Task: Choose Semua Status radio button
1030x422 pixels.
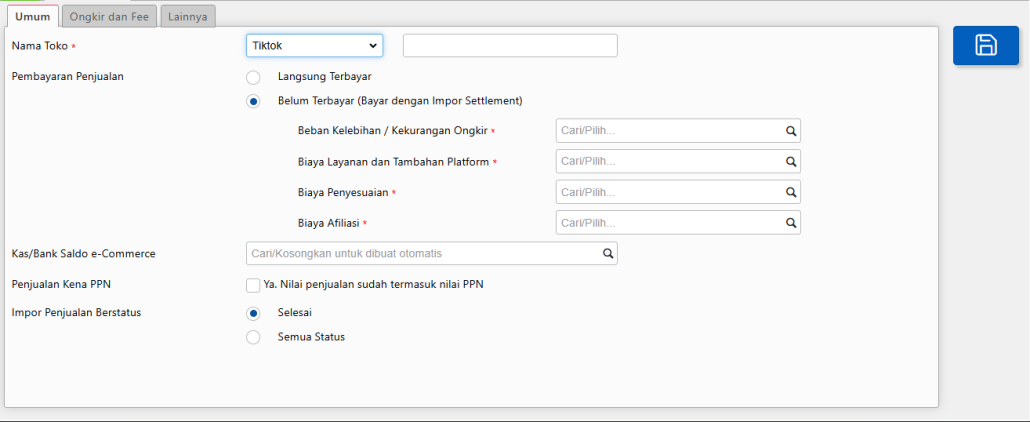Action: click(x=254, y=337)
